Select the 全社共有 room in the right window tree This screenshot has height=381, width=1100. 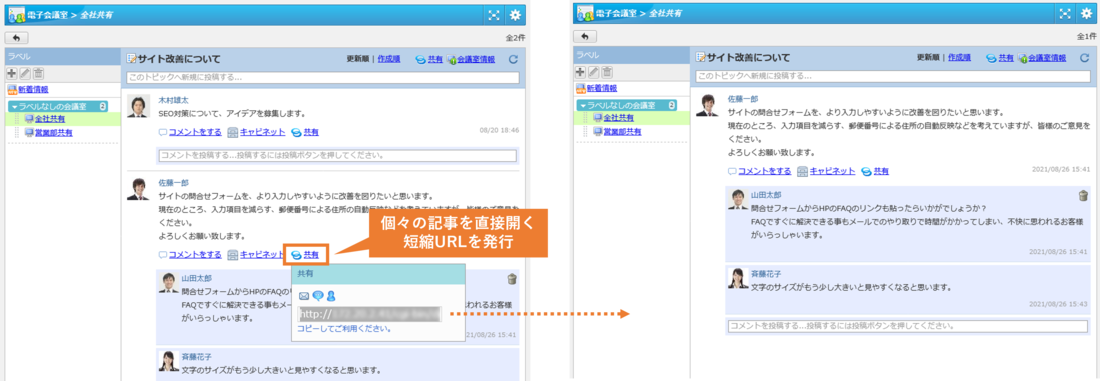[x=618, y=118]
